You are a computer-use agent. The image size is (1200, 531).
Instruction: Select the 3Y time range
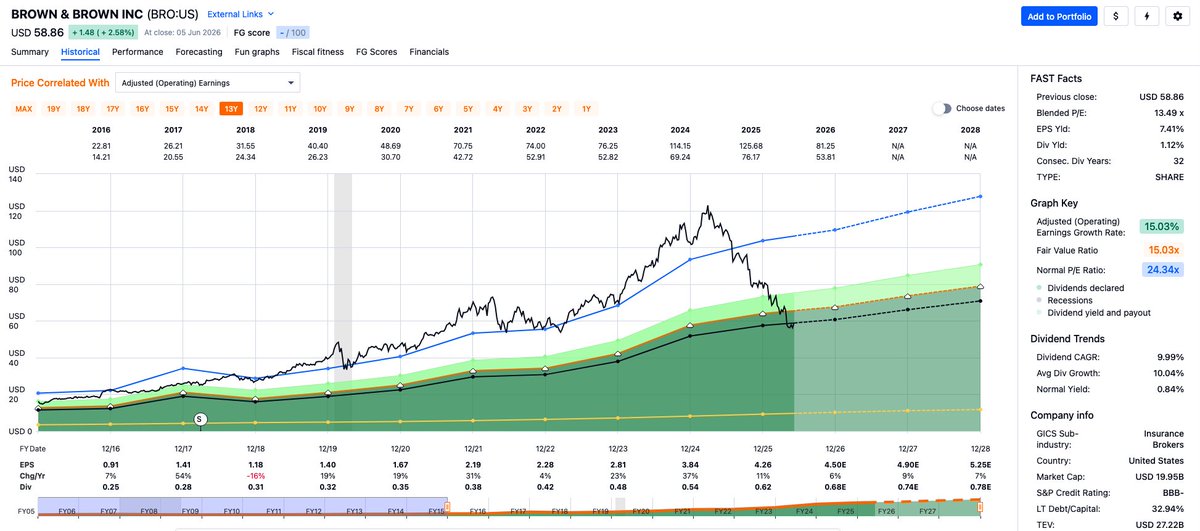click(x=527, y=108)
